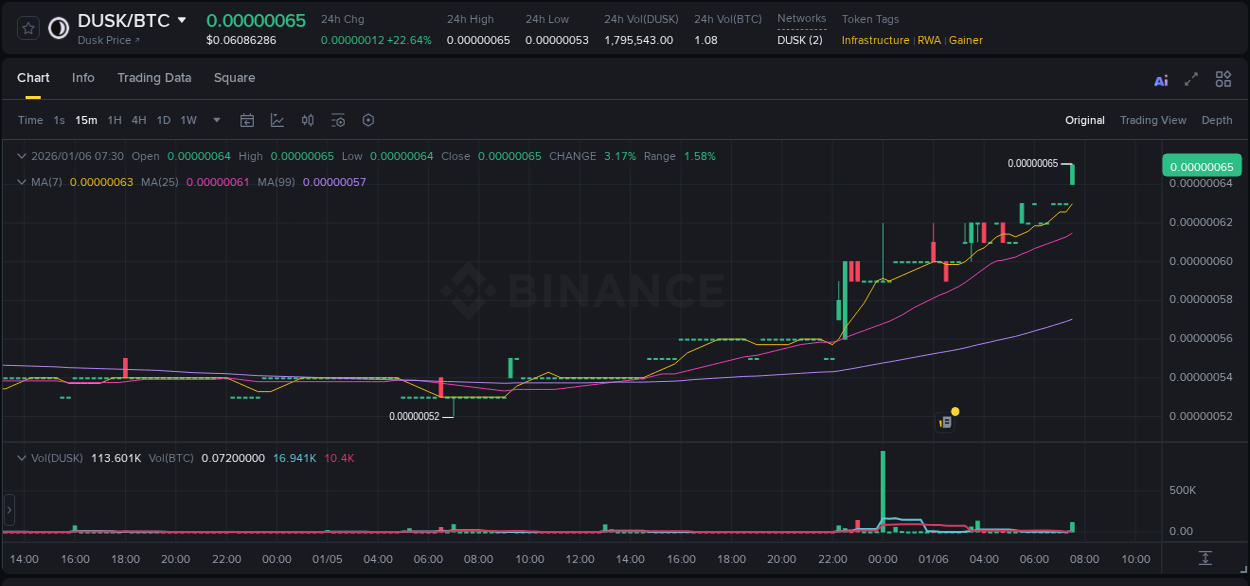
Task: Open the go-to-date calendar icon
Action: [247, 119]
